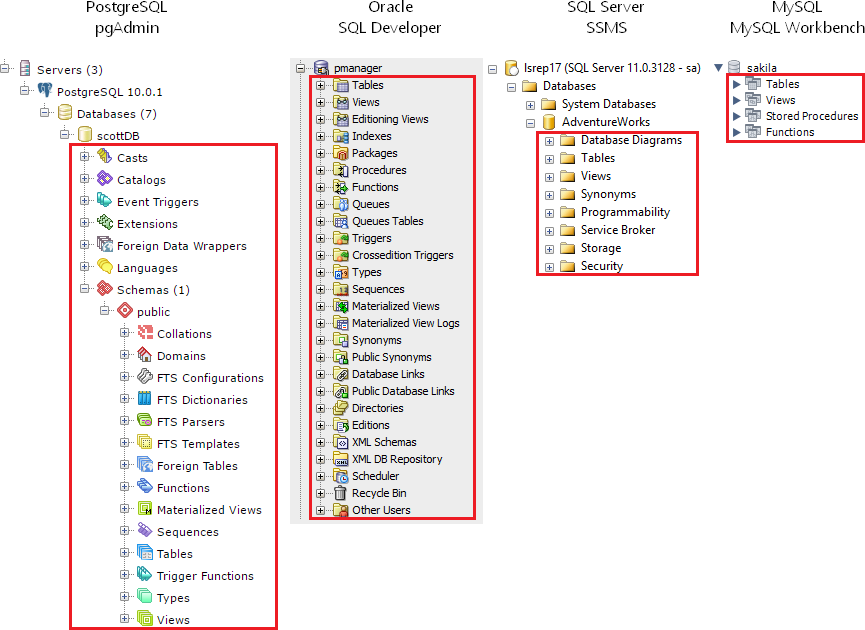Click the Recycle Bin icon in Oracle tree
Viewport: 865px width, 630px height.
[340, 493]
